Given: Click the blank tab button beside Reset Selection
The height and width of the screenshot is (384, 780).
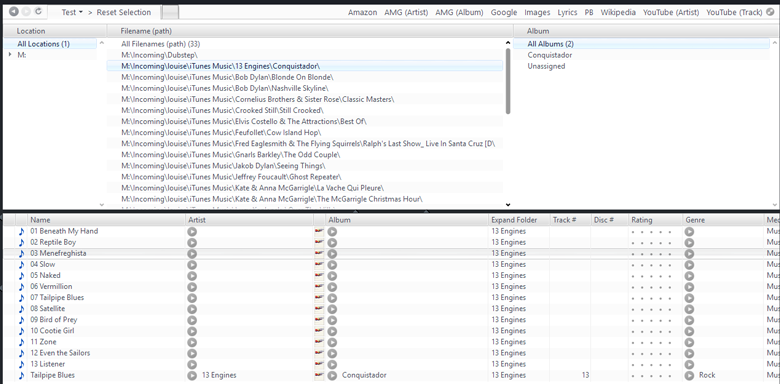Looking at the screenshot, I should [x=170, y=12].
